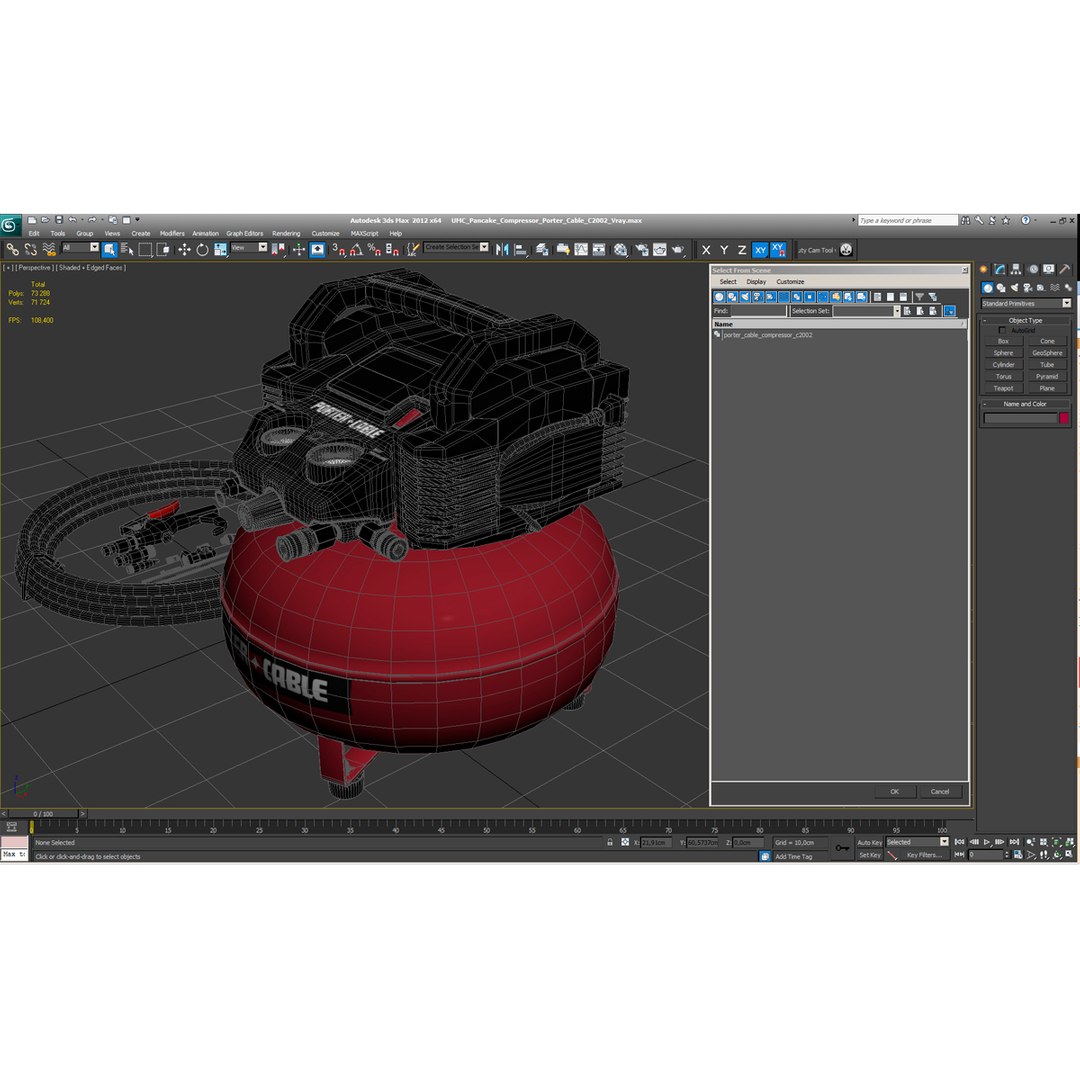Open Key mode Selected dropdown
The height and width of the screenshot is (1080, 1080).
(x=917, y=842)
